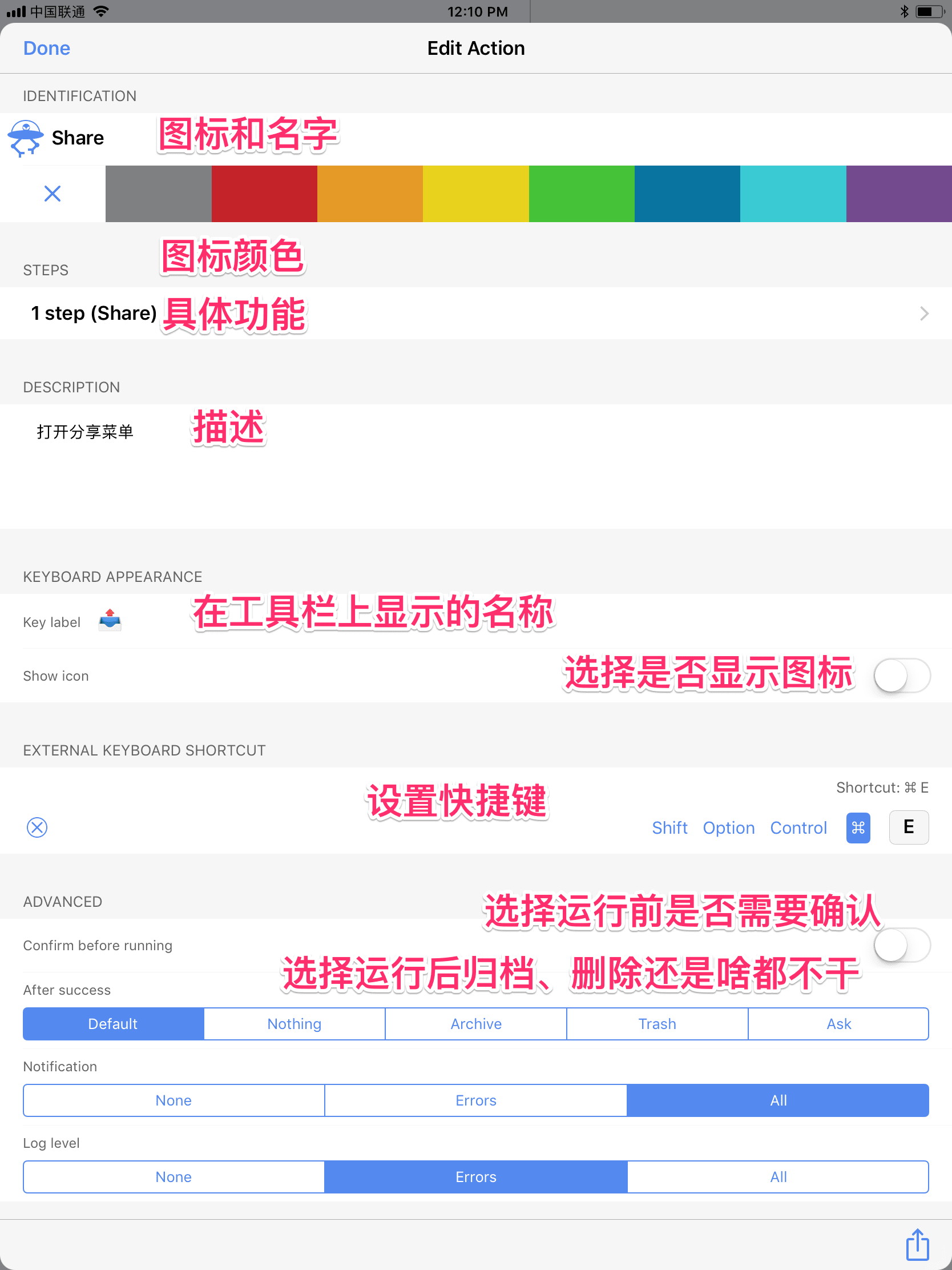
Task: Clear icon color with the X
Action: pyautogui.click(x=52, y=194)
